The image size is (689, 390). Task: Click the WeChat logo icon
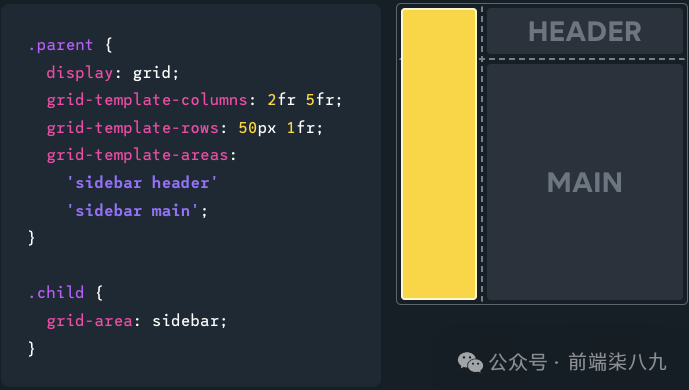pos(470,363)
